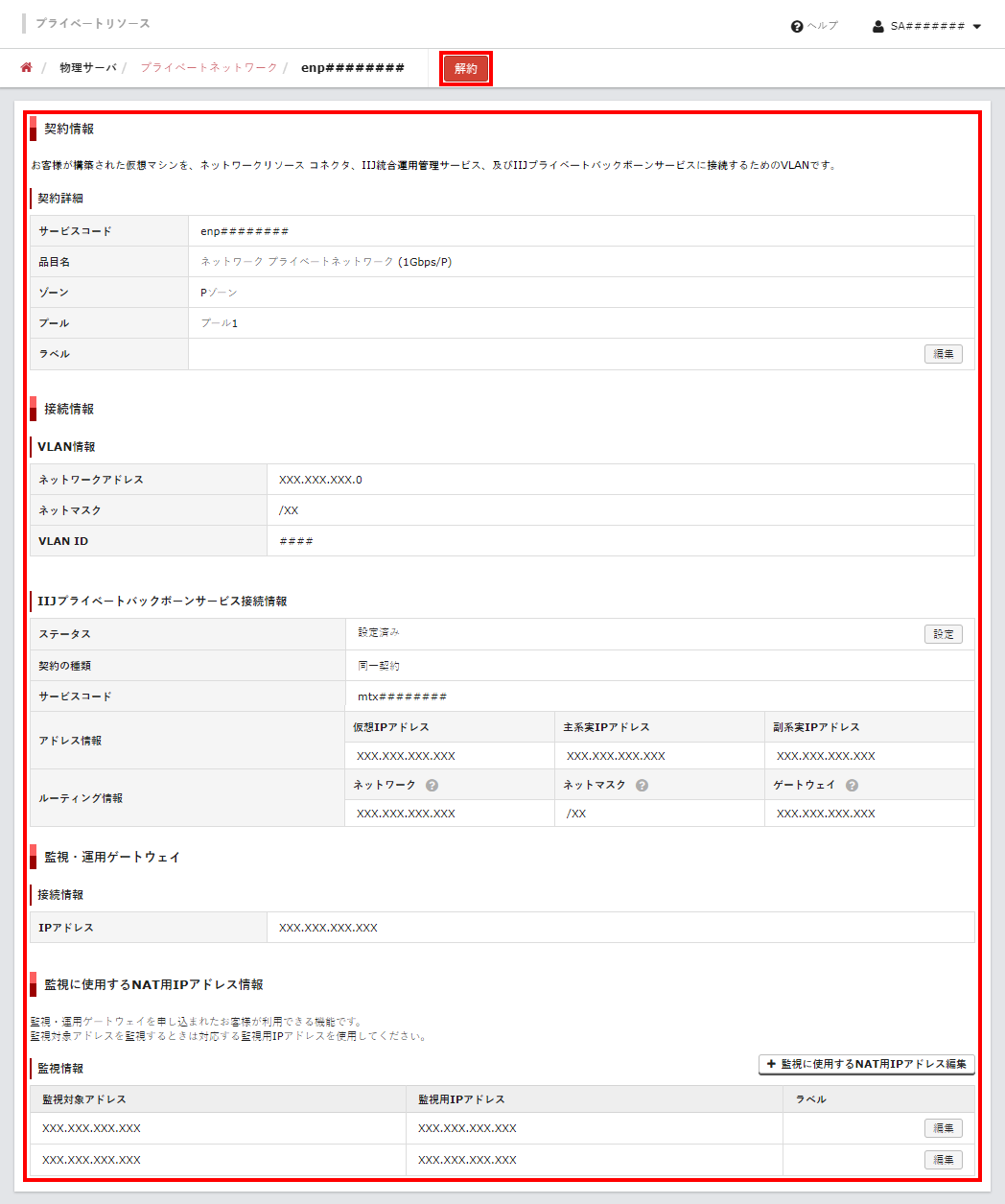Expand the SA####### user account dropdown
Viewport: 1005px width, 1204px height.
(926, 26)
